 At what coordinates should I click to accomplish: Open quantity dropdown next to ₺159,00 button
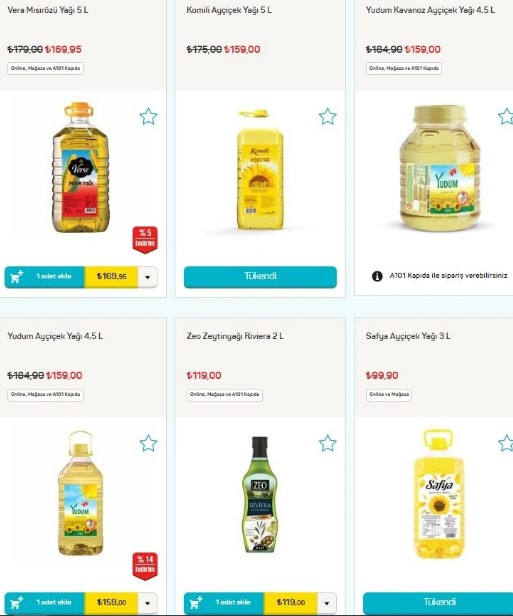(148, 603)
